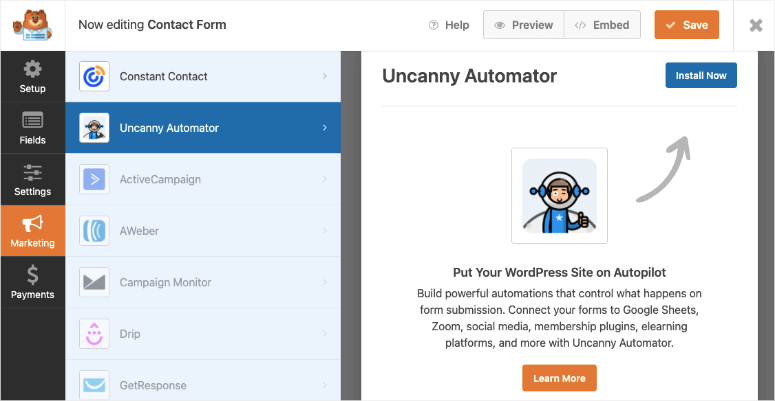Expand the ActiveCampaign row chevron
775x401 pixels.
(325, 179)
